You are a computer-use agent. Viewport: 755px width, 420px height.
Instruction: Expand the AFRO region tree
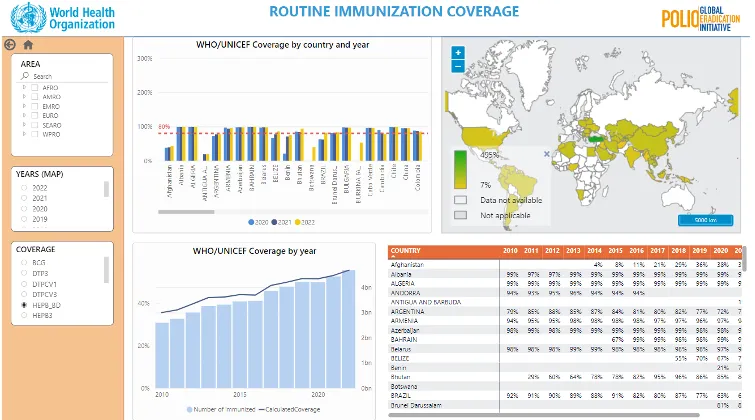(x=24, y=88)
